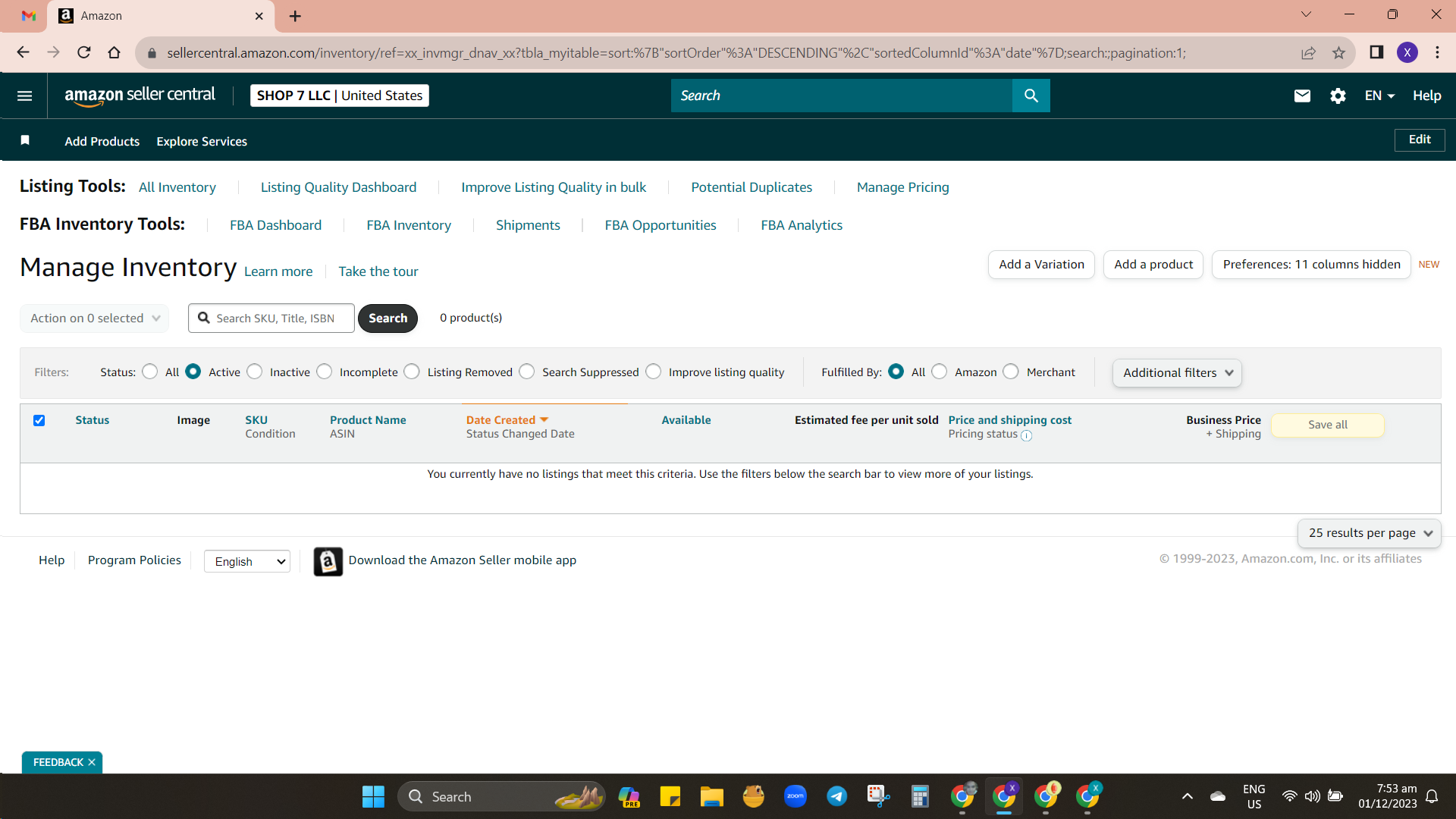Reload the current page
The width and height of the screenshot is (1456, 819).
point(83,52)
